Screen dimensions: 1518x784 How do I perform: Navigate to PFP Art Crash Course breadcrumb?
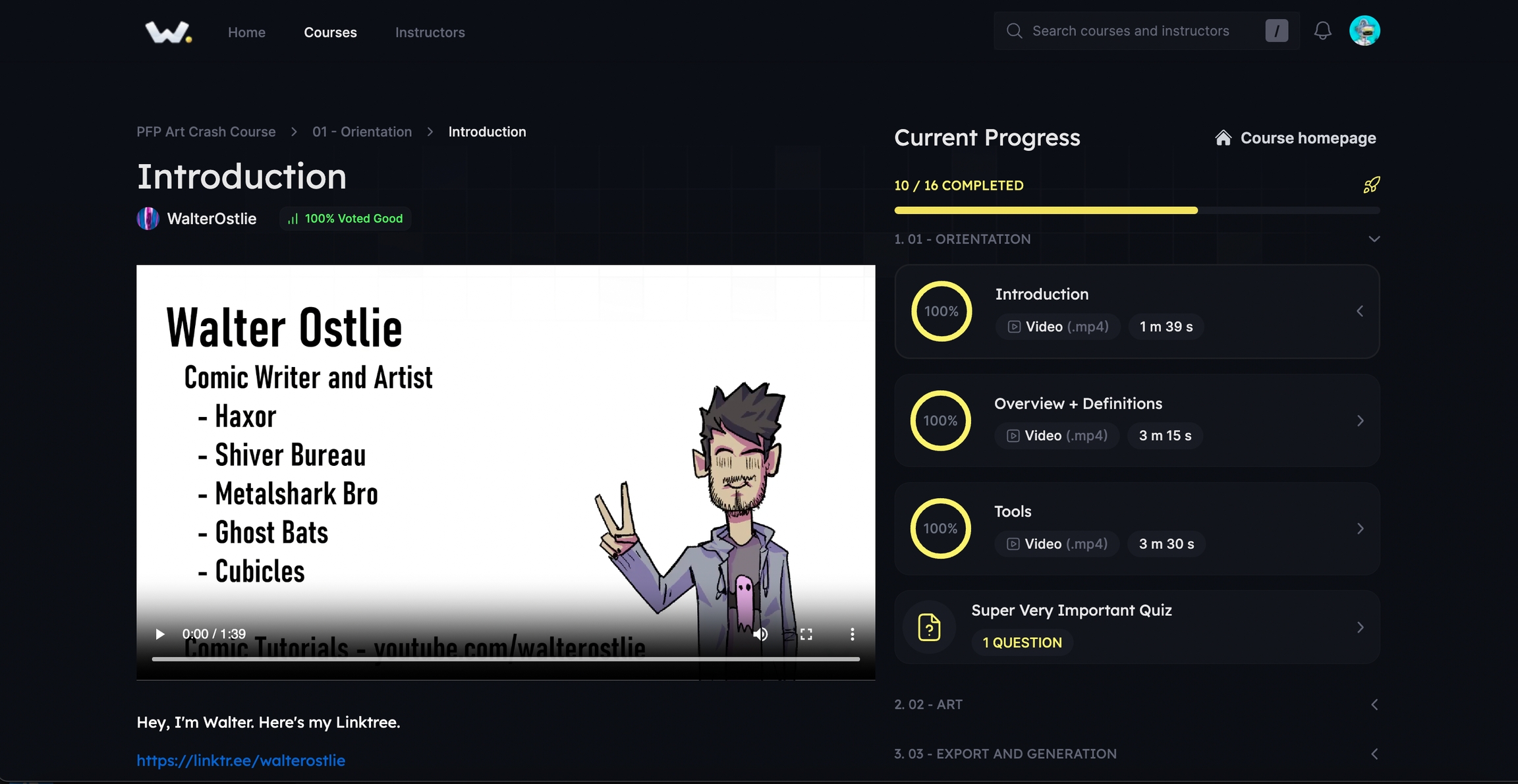click(206, 132)
